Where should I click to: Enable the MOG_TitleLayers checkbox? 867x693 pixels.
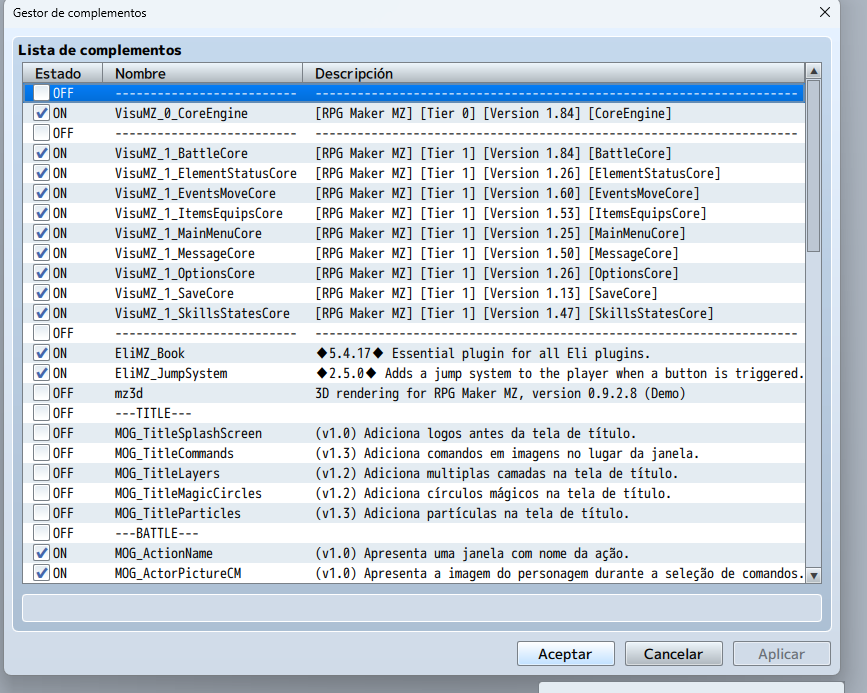click(41, 473)
